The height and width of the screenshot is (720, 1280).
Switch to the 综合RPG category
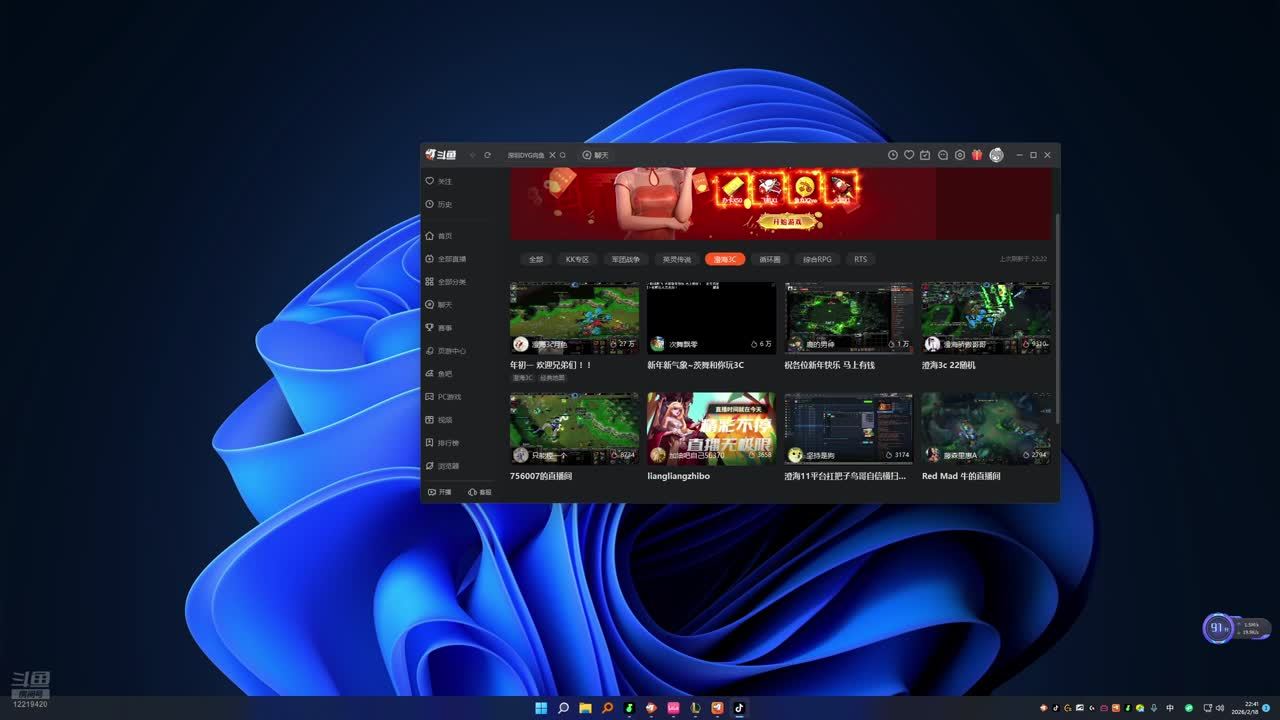817,259
